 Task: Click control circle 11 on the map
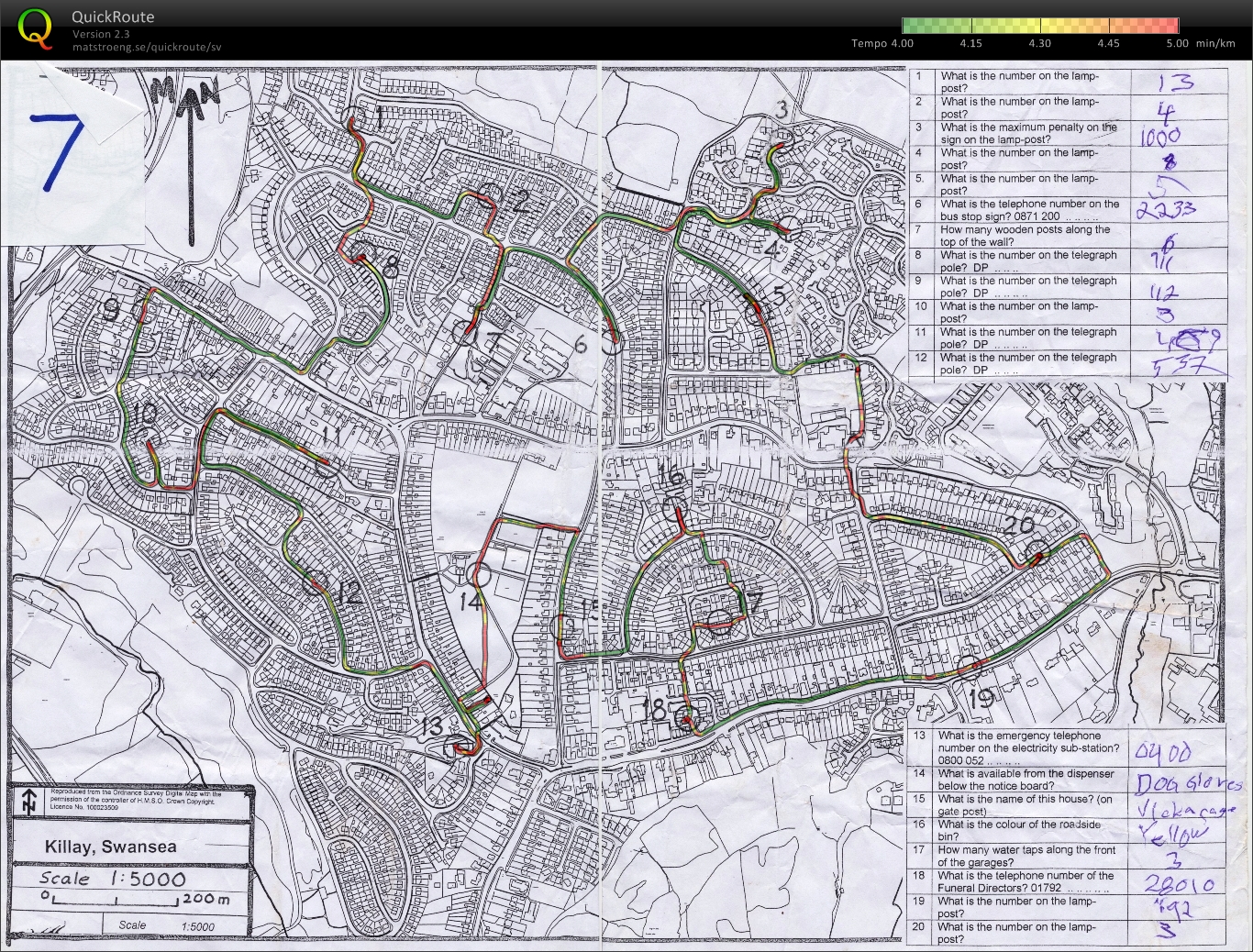click(x=327, y=466)
